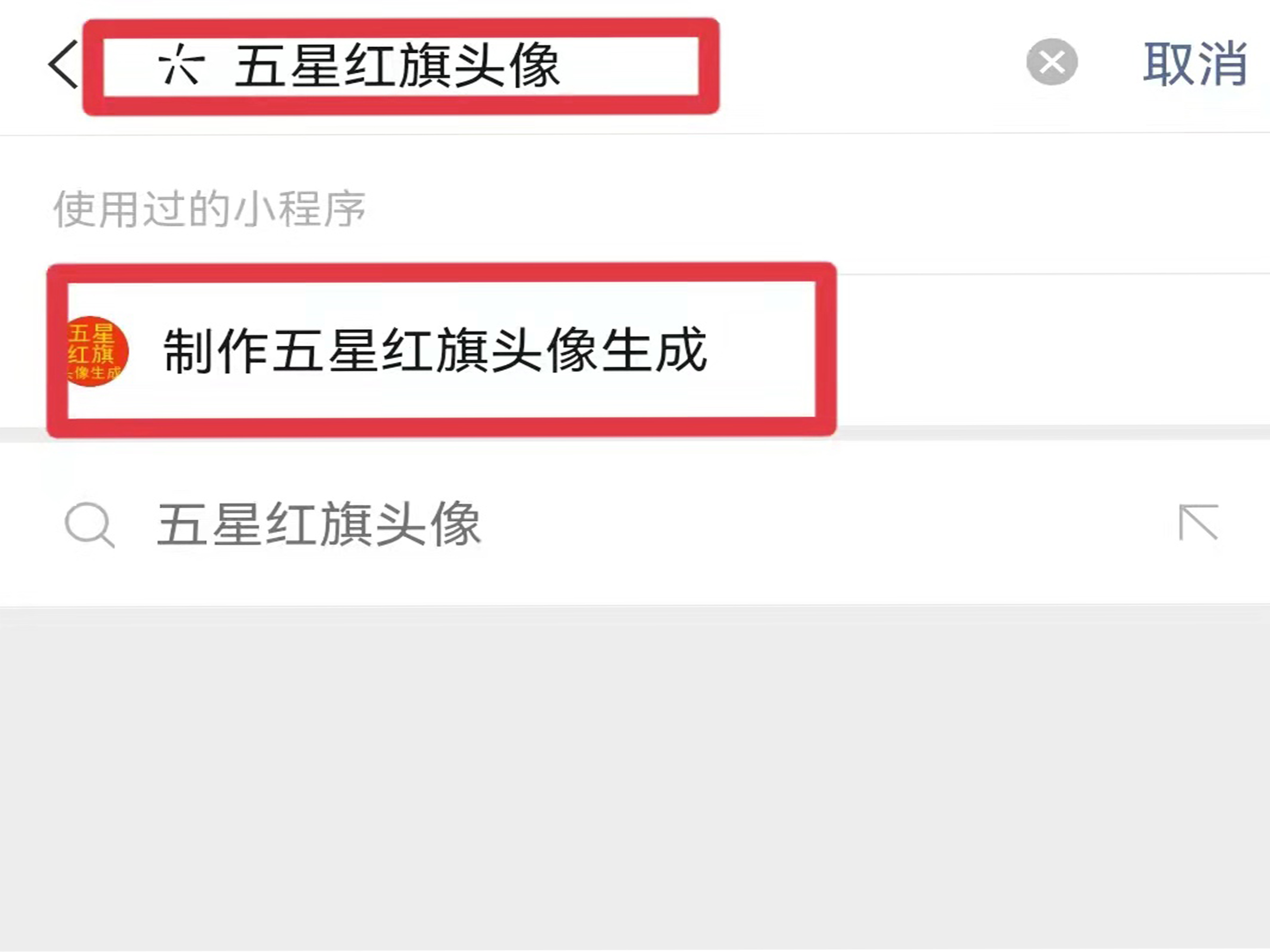The width and height of the screenshot is (1270, 952).
Task: Tap the 使用过的小程序 section header
Action: click(210, 209)
